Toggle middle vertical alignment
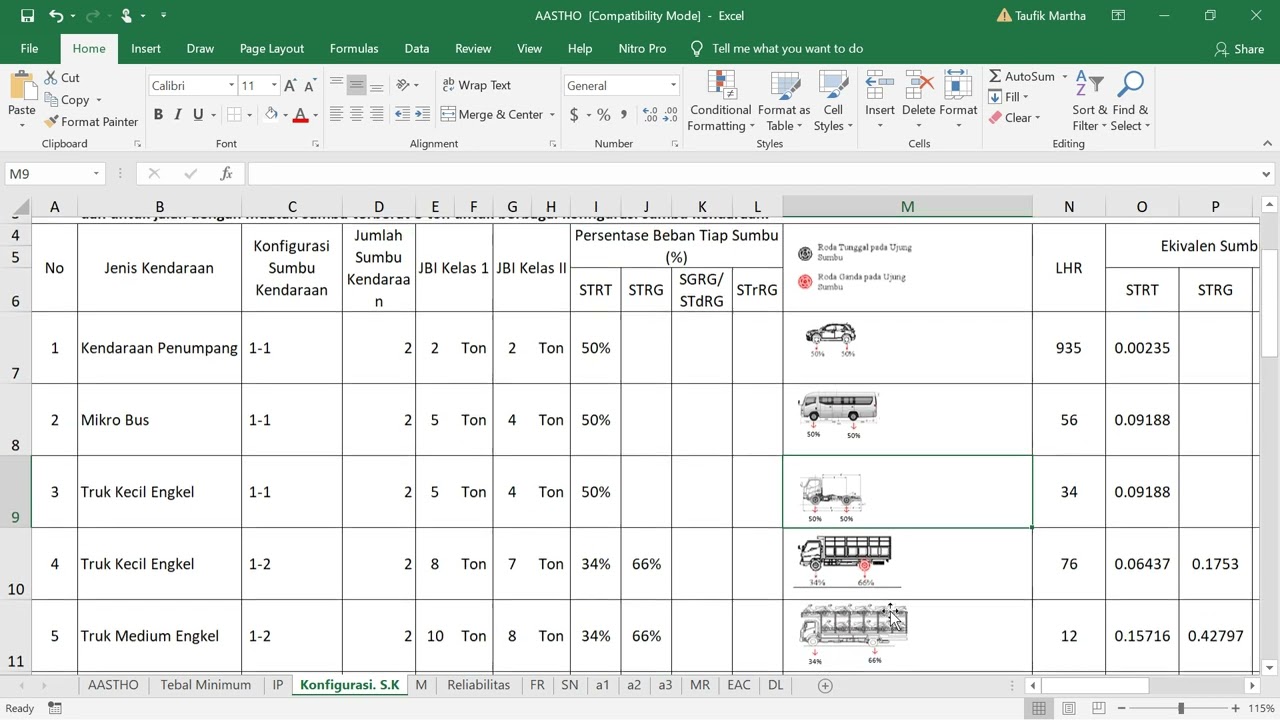 [x=357, y=85]
